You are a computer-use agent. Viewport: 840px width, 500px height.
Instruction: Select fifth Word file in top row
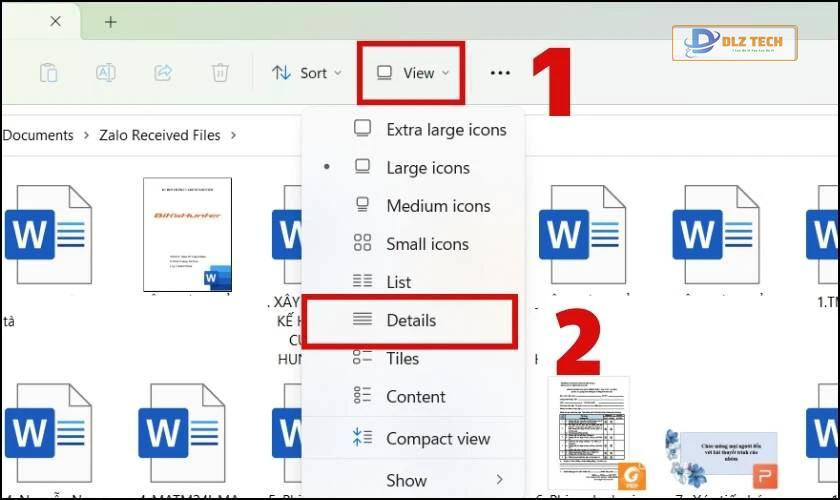(716, 235)
